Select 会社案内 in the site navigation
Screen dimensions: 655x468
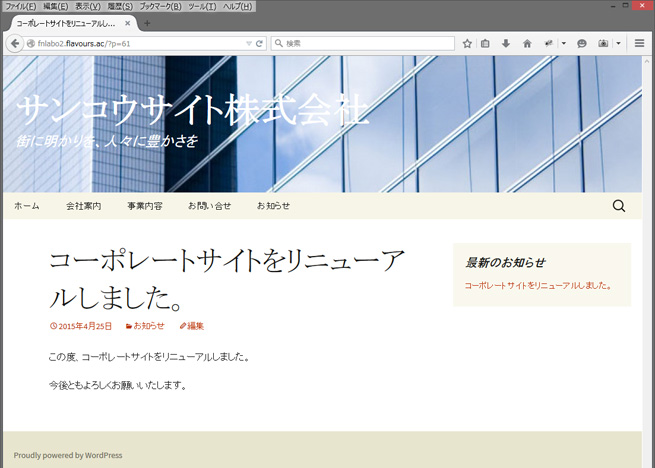83,206
